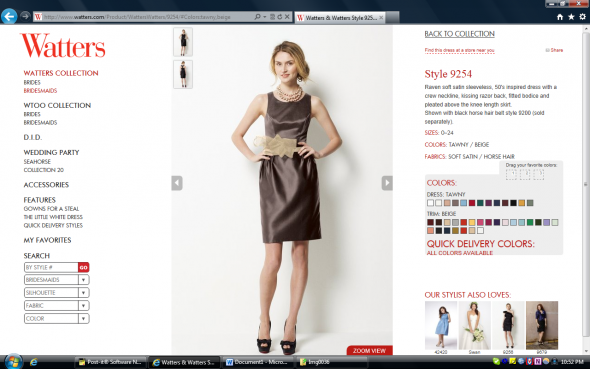Viewport: 590px width, 369px height.
Task: Open the COLOR dropdown
Action: [56, 319]
